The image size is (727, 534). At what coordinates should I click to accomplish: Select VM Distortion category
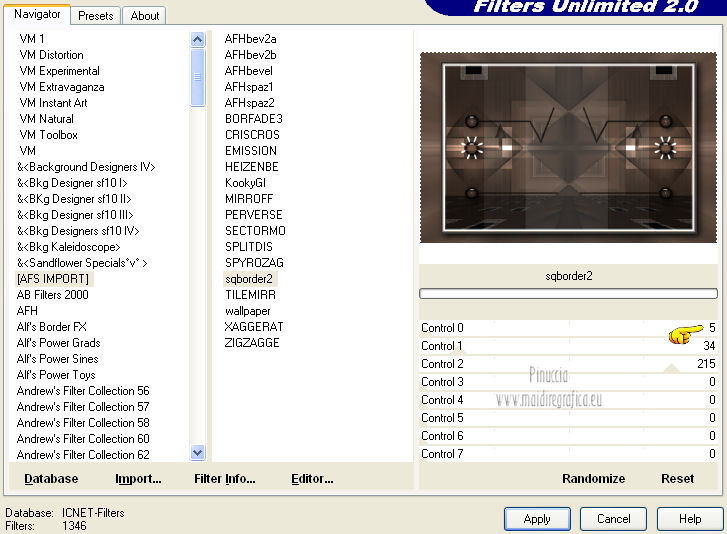pos(51,55)
